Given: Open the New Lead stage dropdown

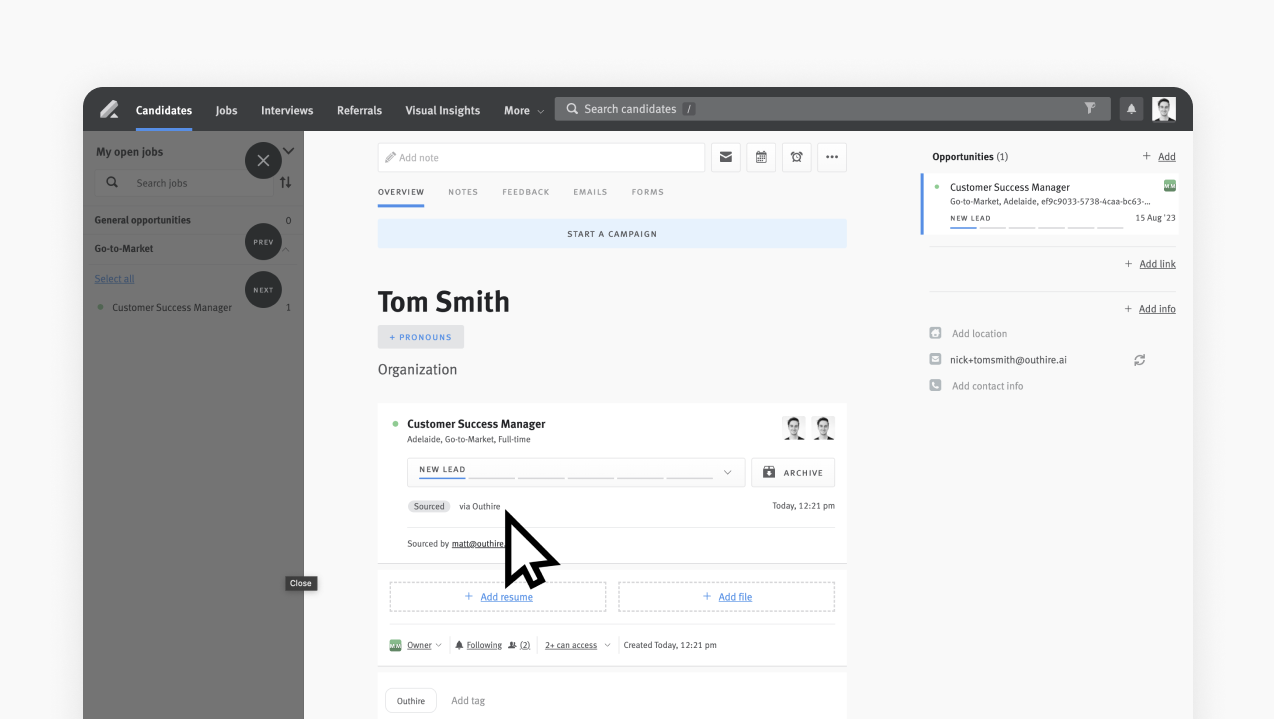Looking at the screenshot, I should [x=576, y=472].
